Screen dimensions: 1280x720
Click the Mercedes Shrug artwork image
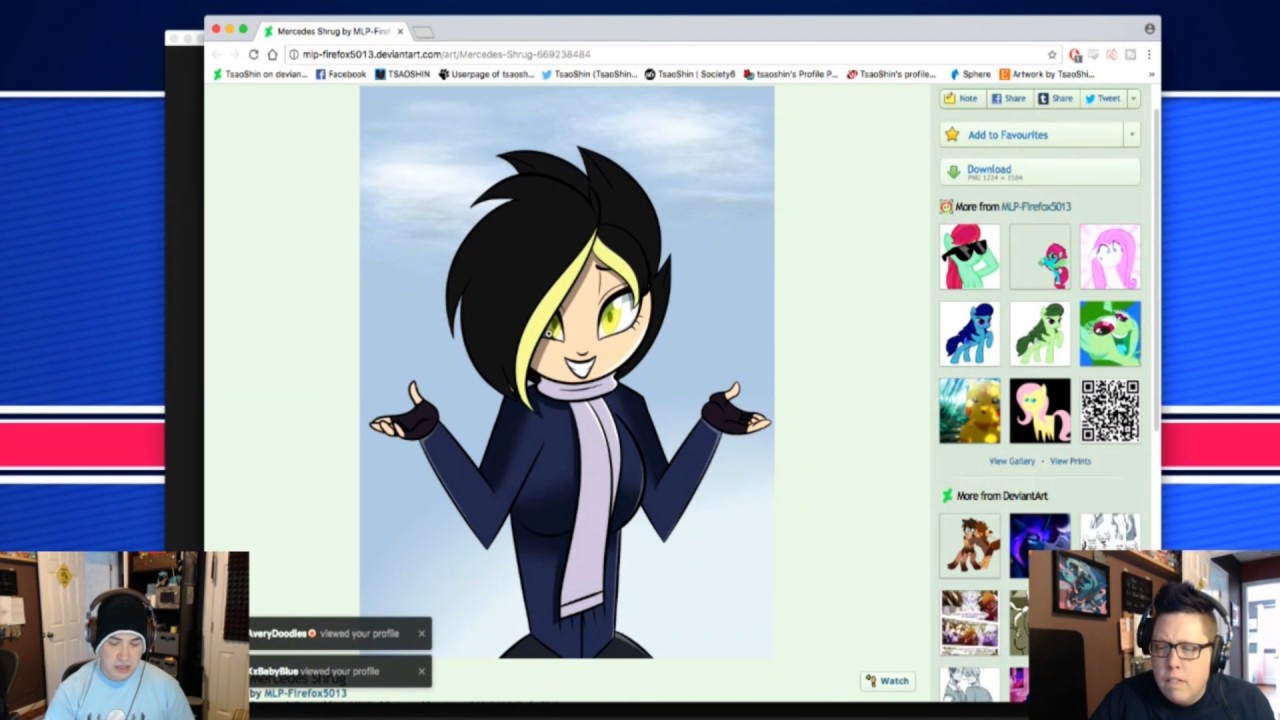tap(567, 372)
